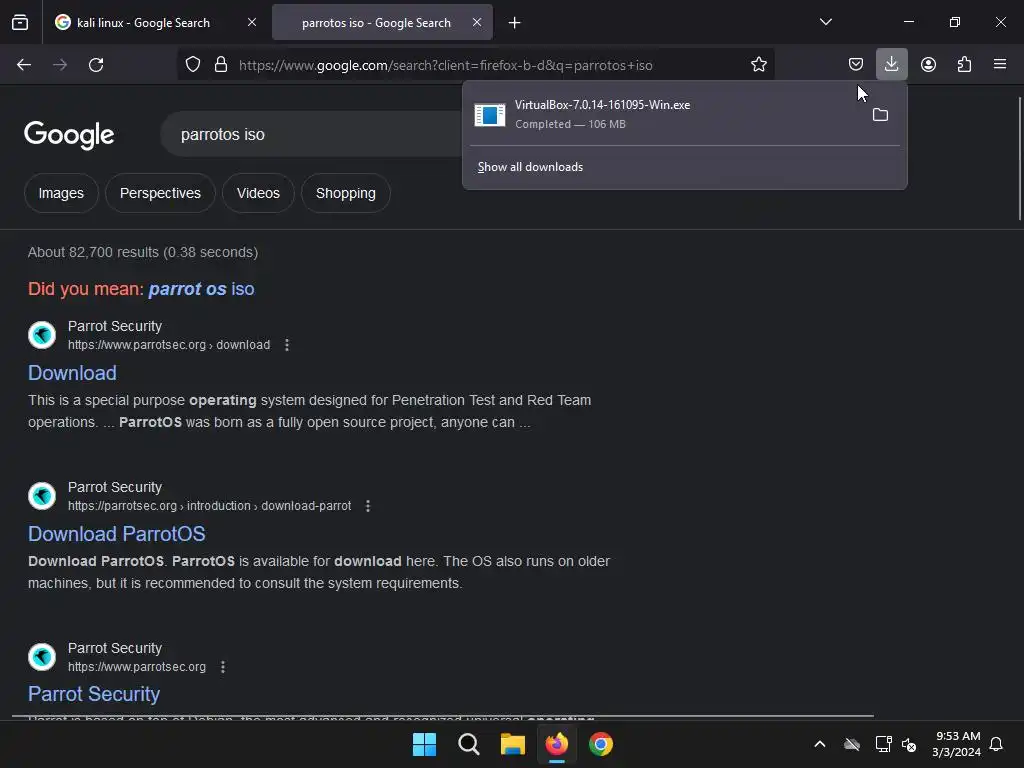
Task: Filter results by Shopping
Action: click(345, 193)
